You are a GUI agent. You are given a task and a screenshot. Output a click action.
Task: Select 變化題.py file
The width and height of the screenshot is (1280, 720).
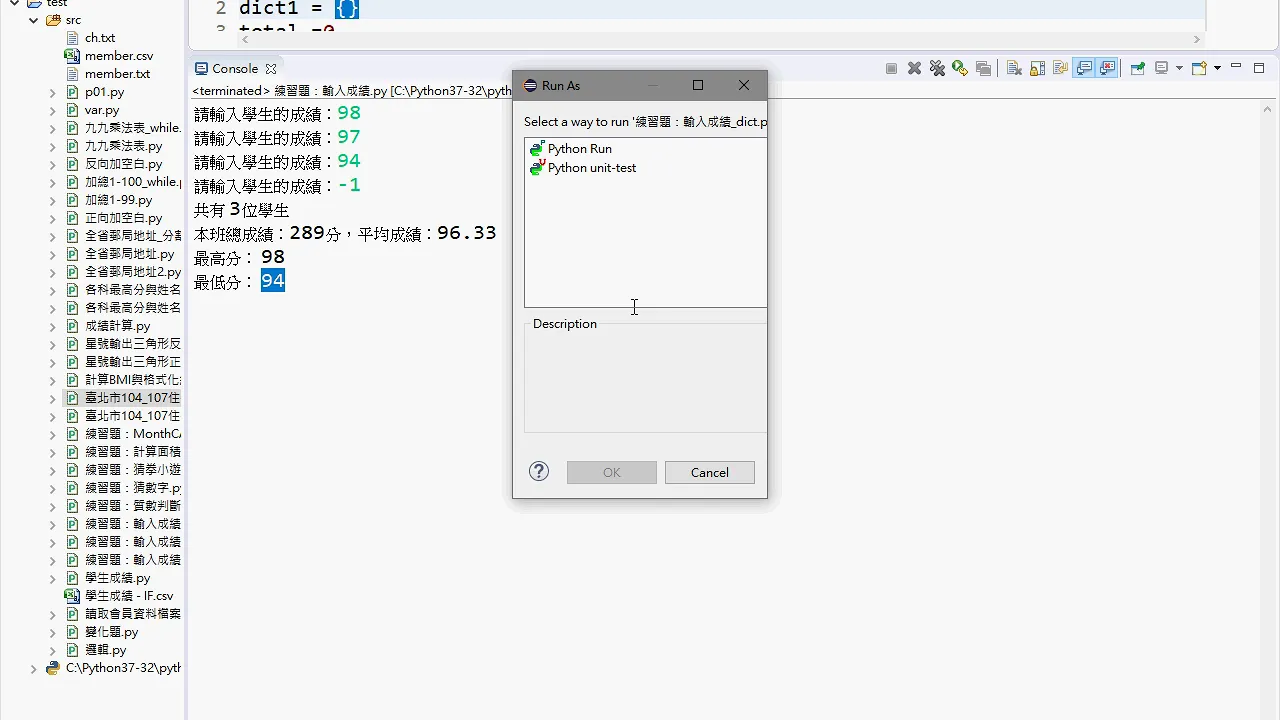(x=111, y=632)
